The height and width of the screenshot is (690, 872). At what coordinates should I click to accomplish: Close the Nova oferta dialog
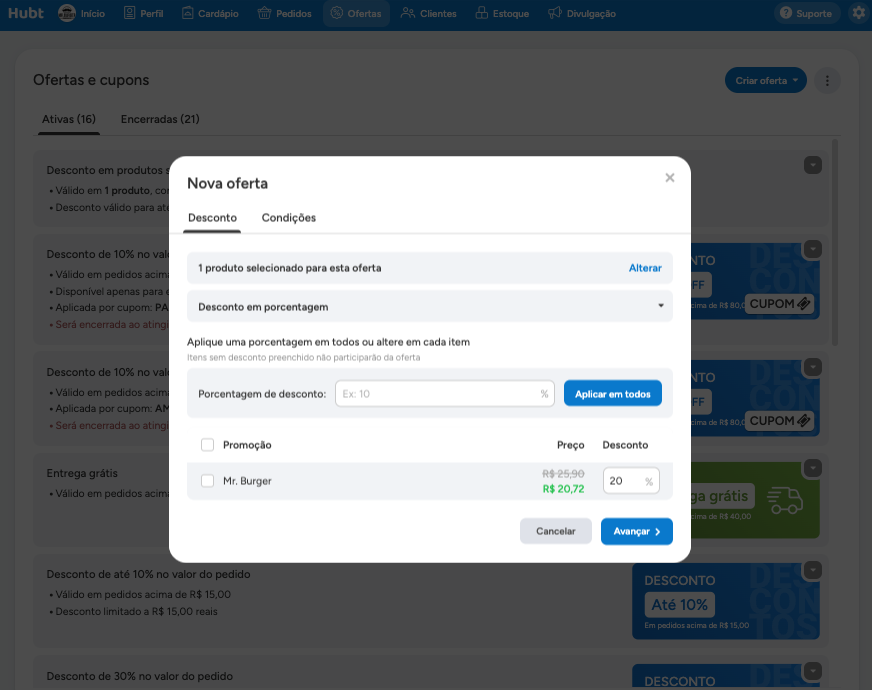click(x=670, y=178)
